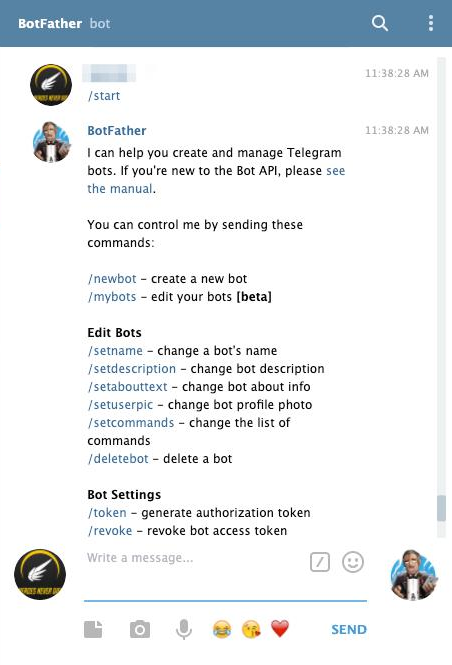Click the /mybots command link

(112, 296)
